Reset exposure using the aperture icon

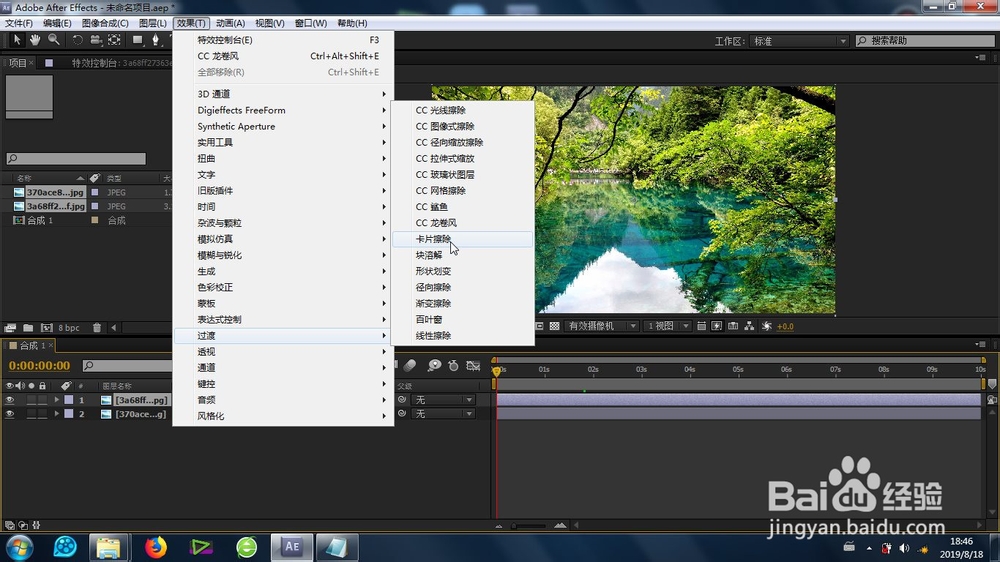[767, 326]
